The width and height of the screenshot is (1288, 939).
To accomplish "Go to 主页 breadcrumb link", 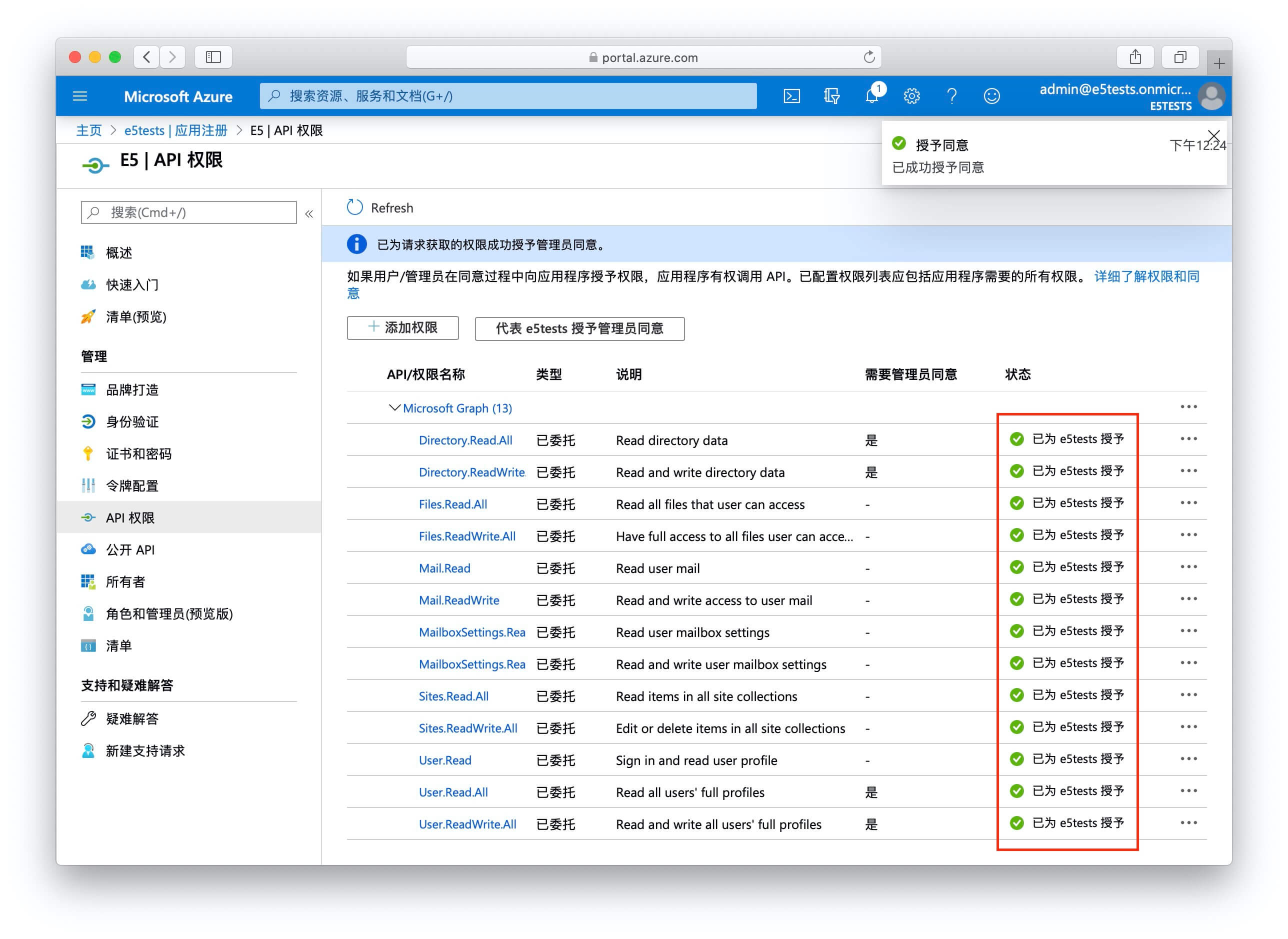I will click(88, 130).
